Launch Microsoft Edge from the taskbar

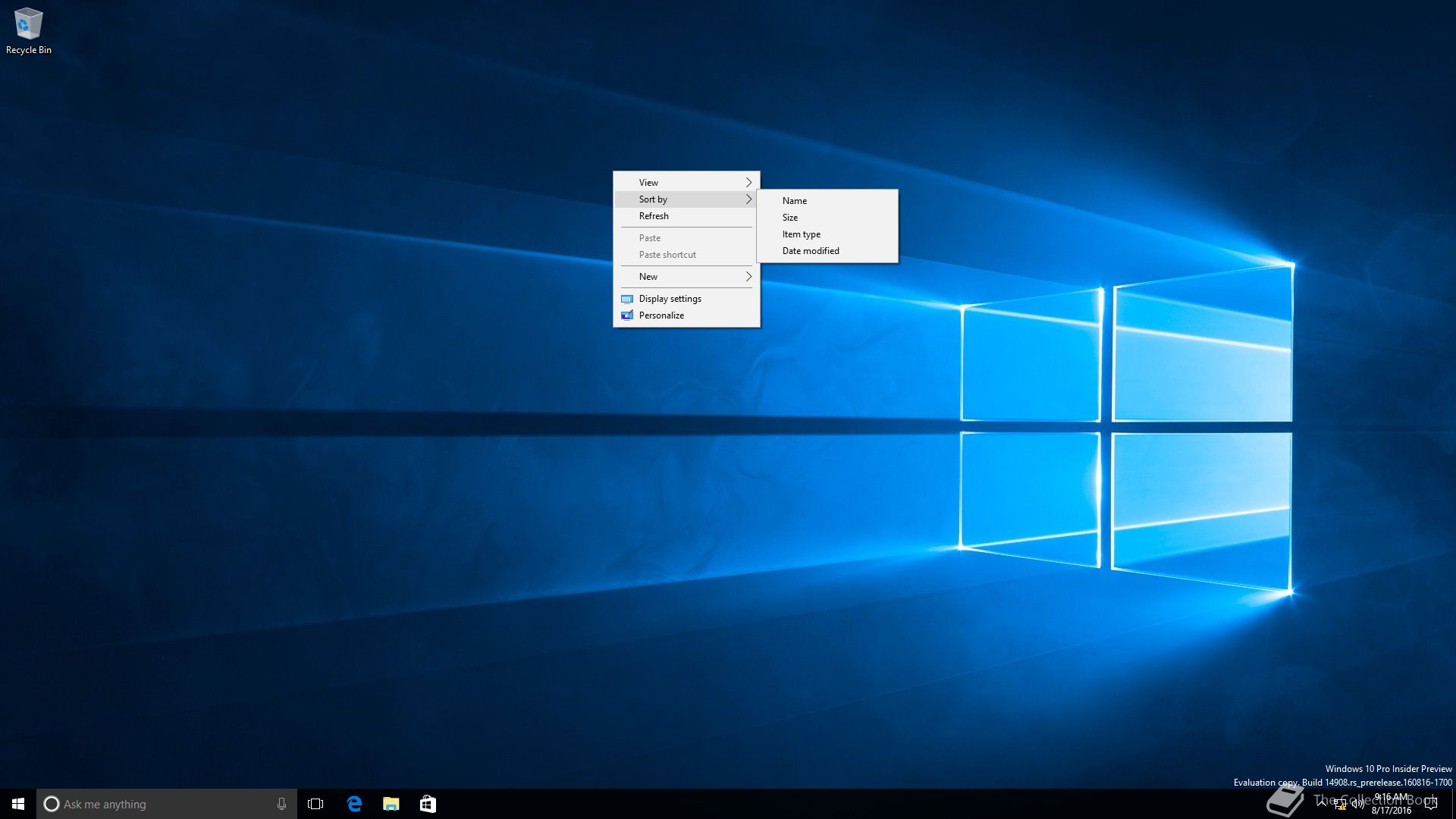click(354, 804)
